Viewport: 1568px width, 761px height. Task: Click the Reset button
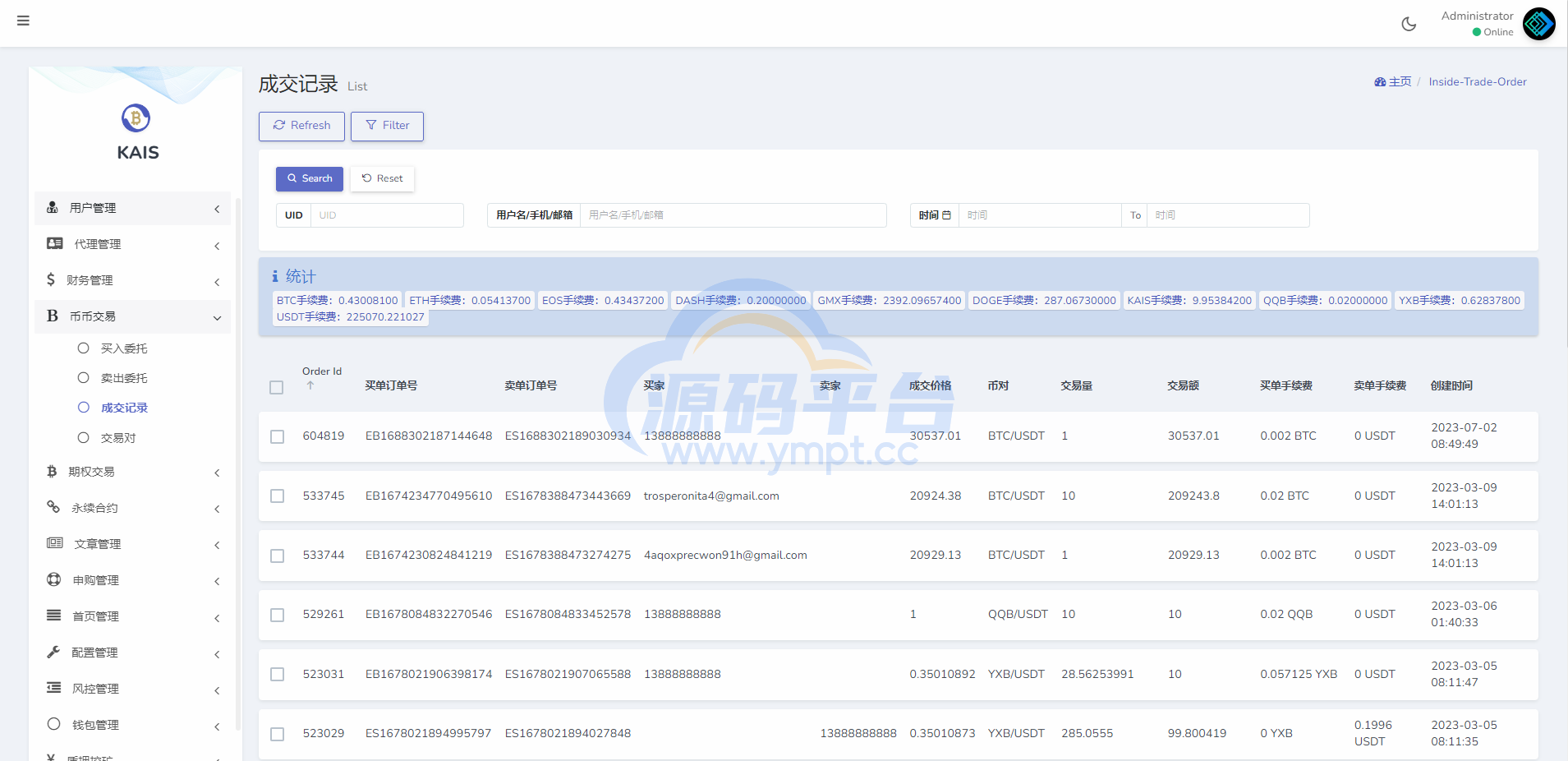pos(382,178)
